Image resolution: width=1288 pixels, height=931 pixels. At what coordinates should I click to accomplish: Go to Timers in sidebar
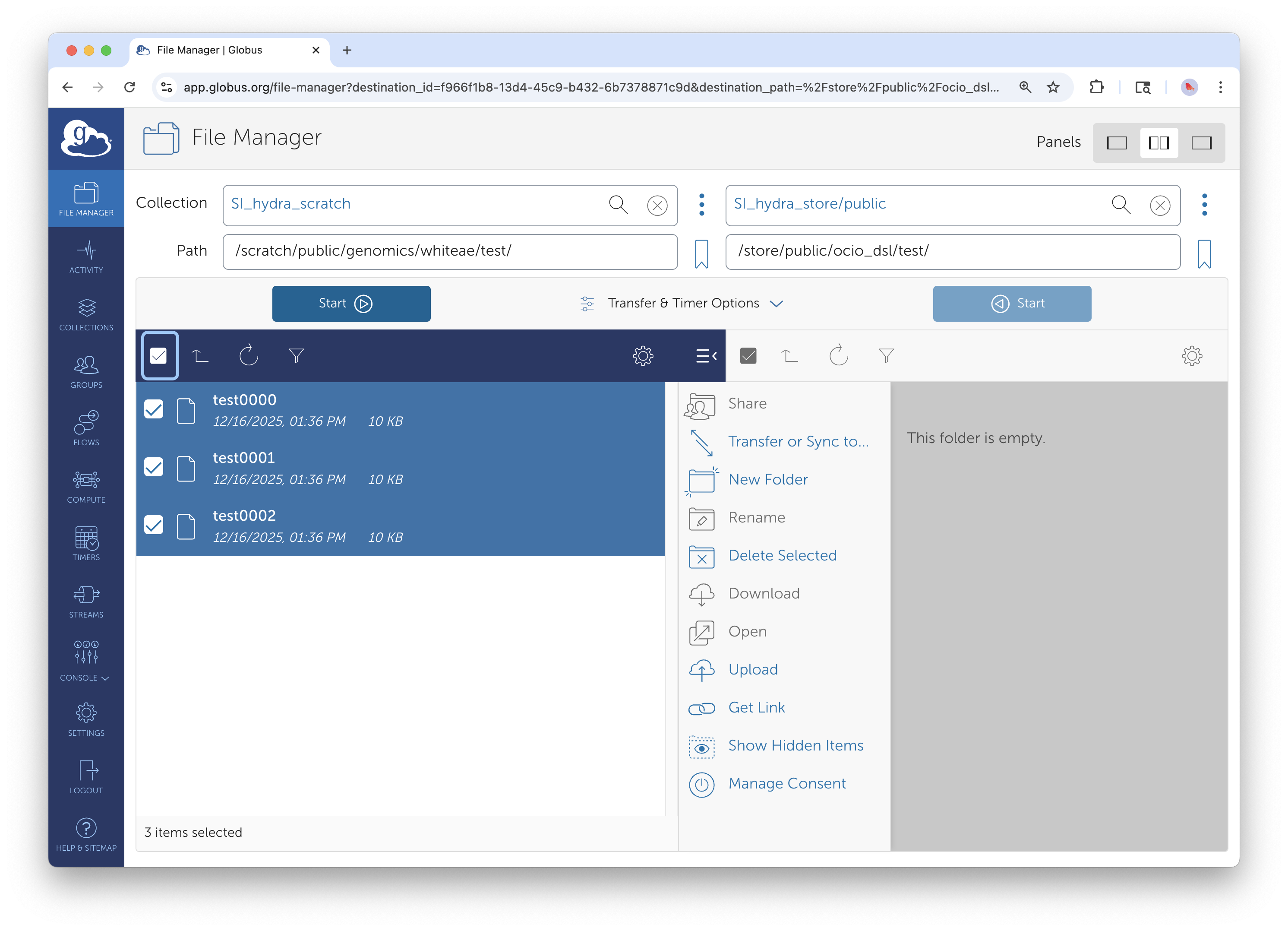pos(86,544)
